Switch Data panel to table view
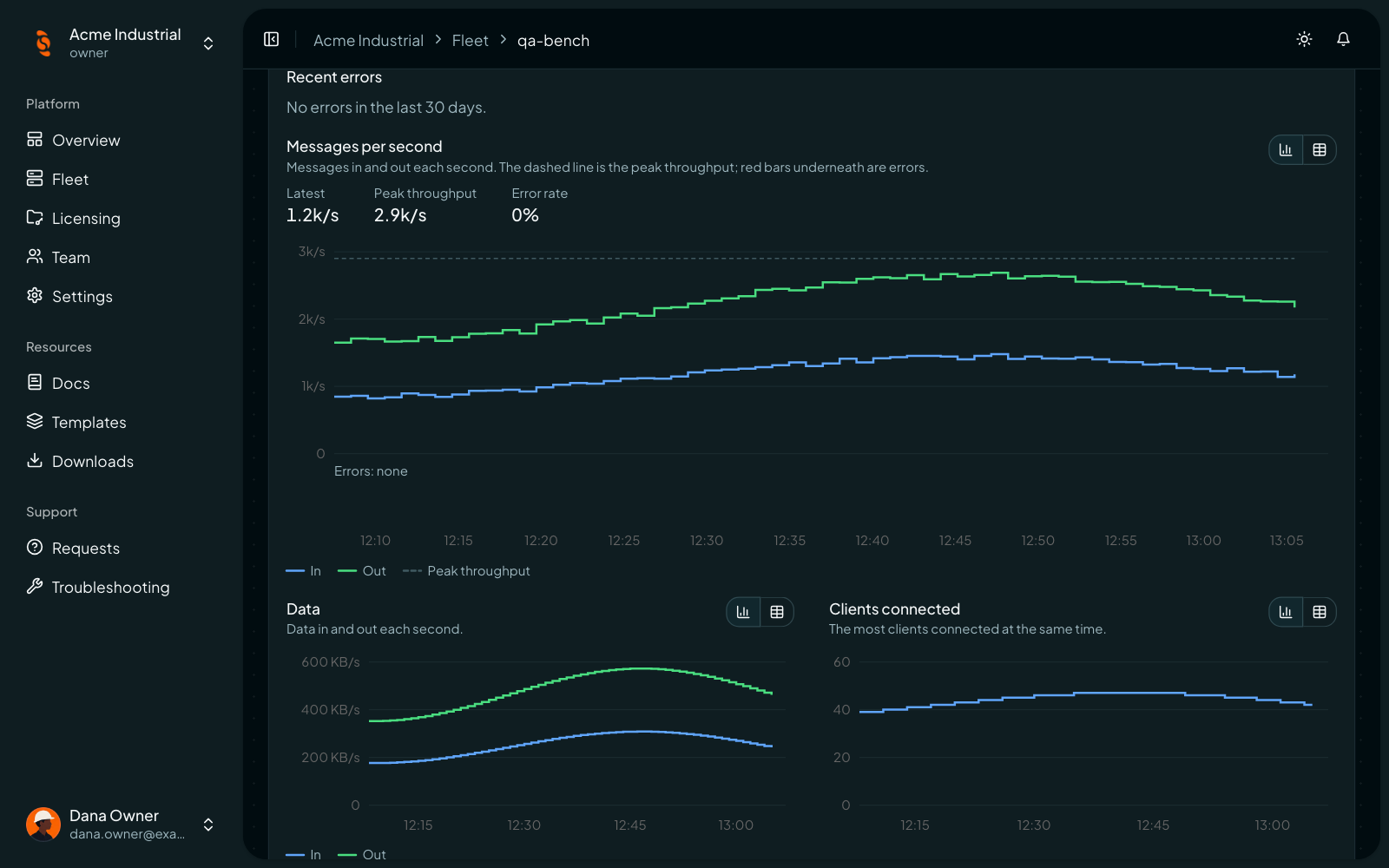 [x=777, y=612]
